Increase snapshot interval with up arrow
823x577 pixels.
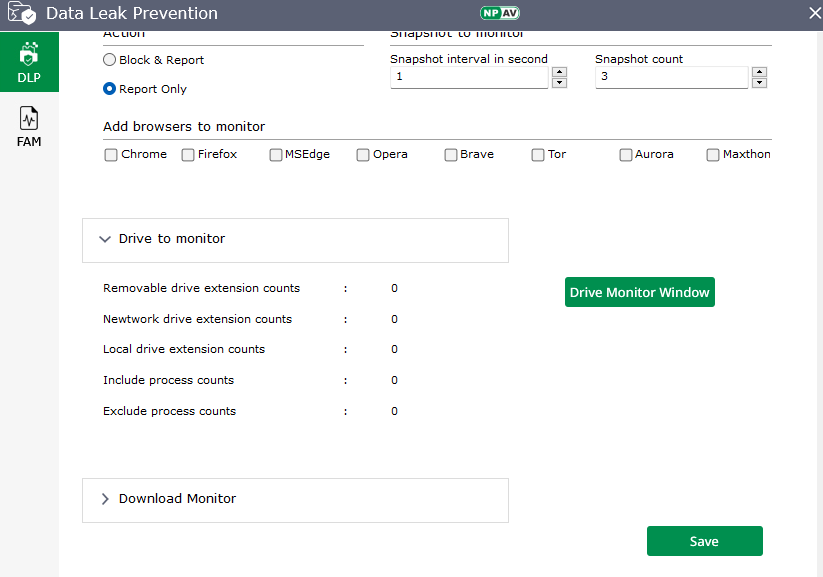coord(559,72)
